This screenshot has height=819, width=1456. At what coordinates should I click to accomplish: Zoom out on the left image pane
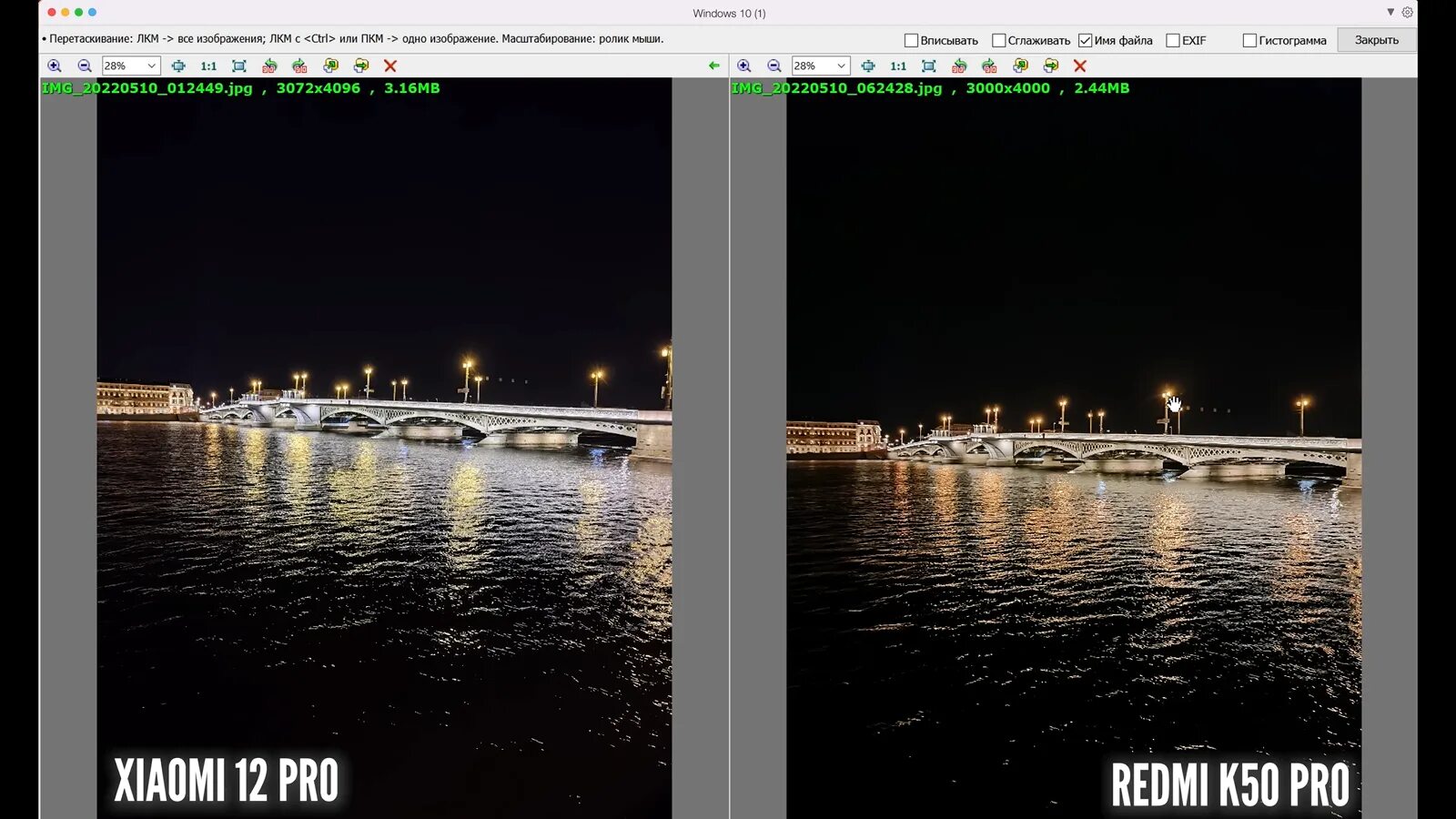click(x=85, y=66)
